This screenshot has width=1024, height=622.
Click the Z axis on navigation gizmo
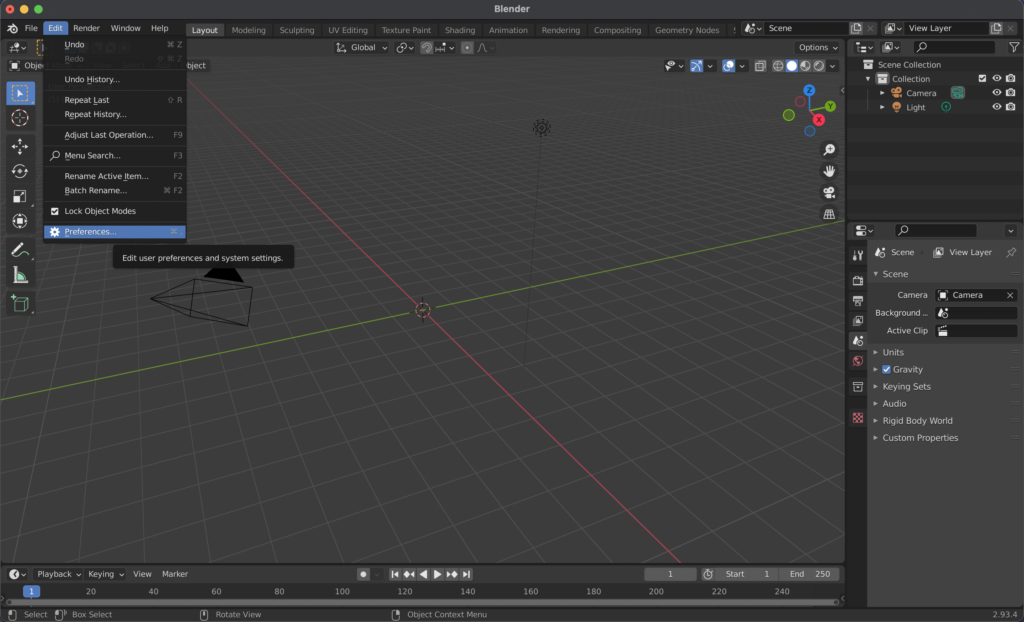click(x=809, y=90)
